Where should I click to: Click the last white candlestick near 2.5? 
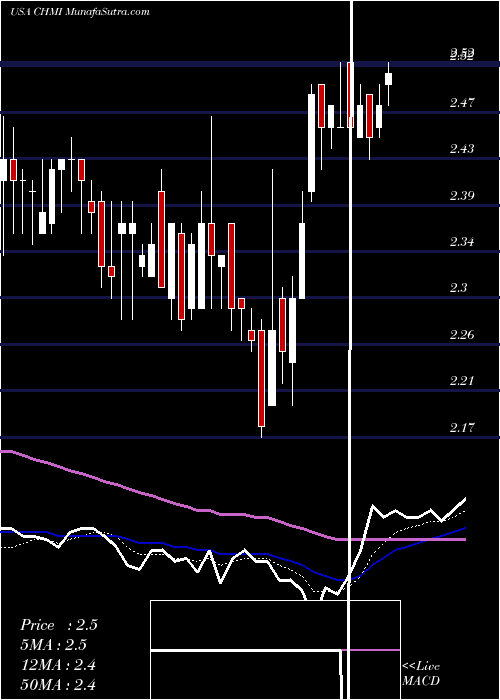388,79
